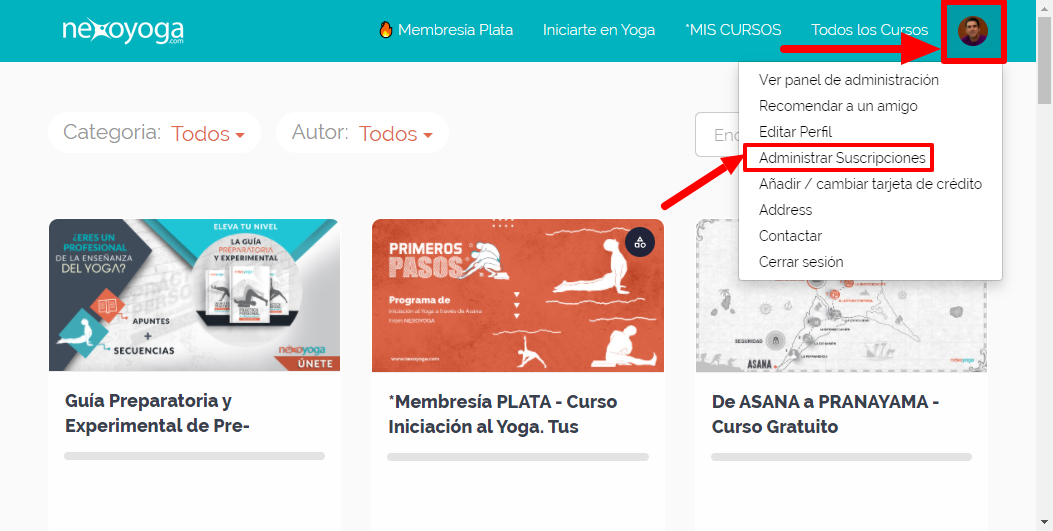Click the fire icon beside Membresía Plata

coord(385,30)
